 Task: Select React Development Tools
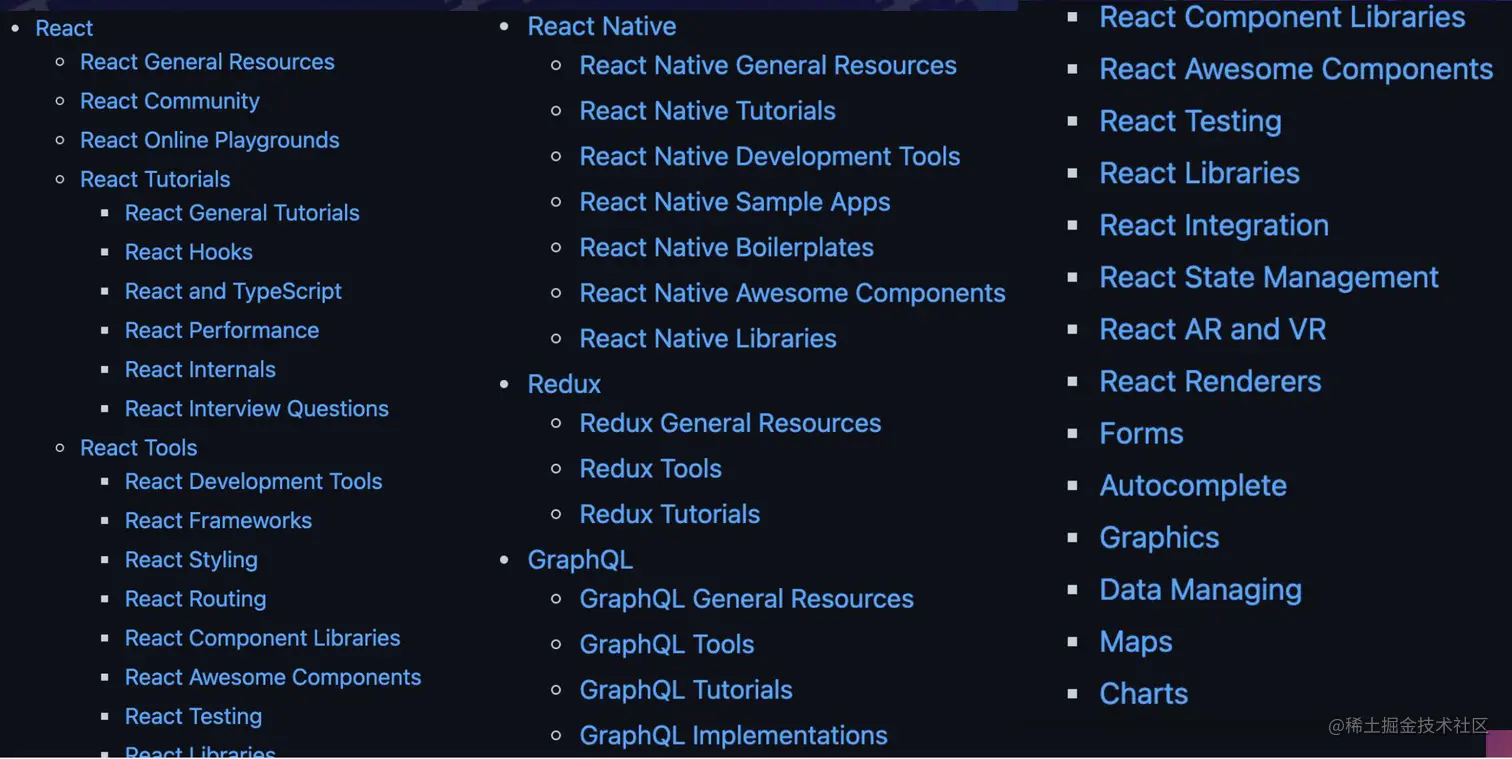[x=253, y=481]
